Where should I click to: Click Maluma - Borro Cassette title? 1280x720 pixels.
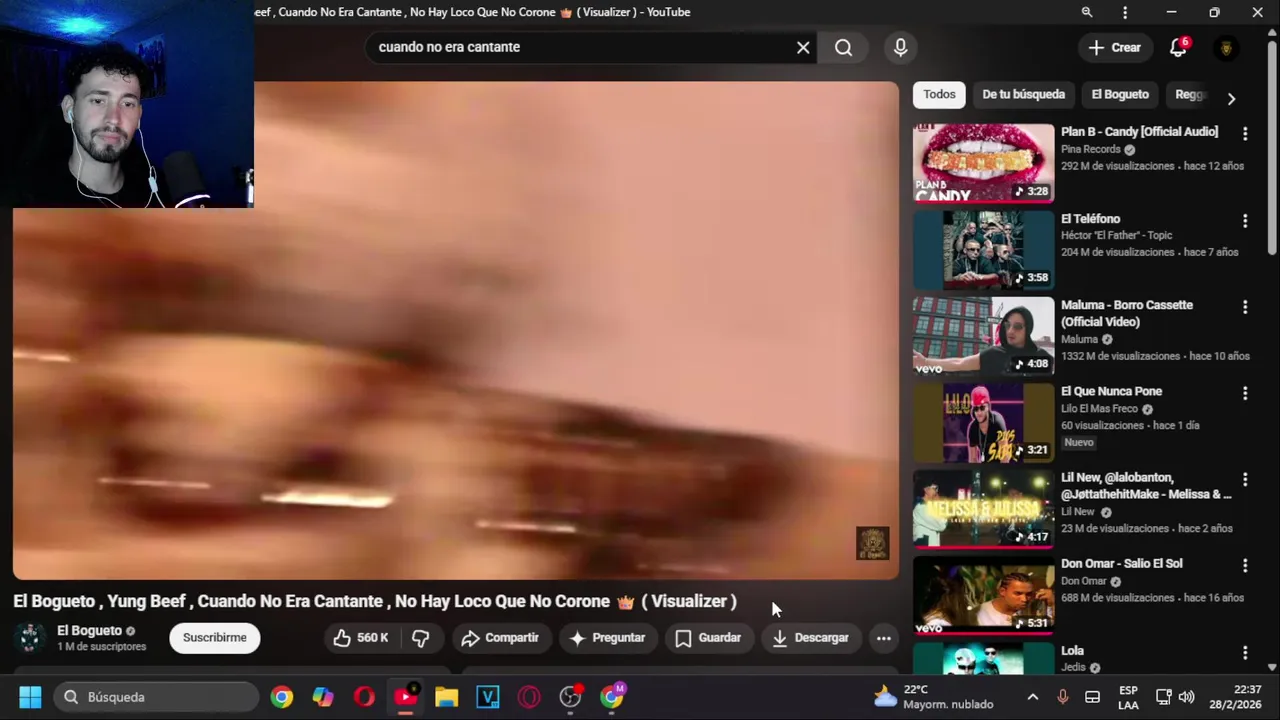(x=1127, y=313)
